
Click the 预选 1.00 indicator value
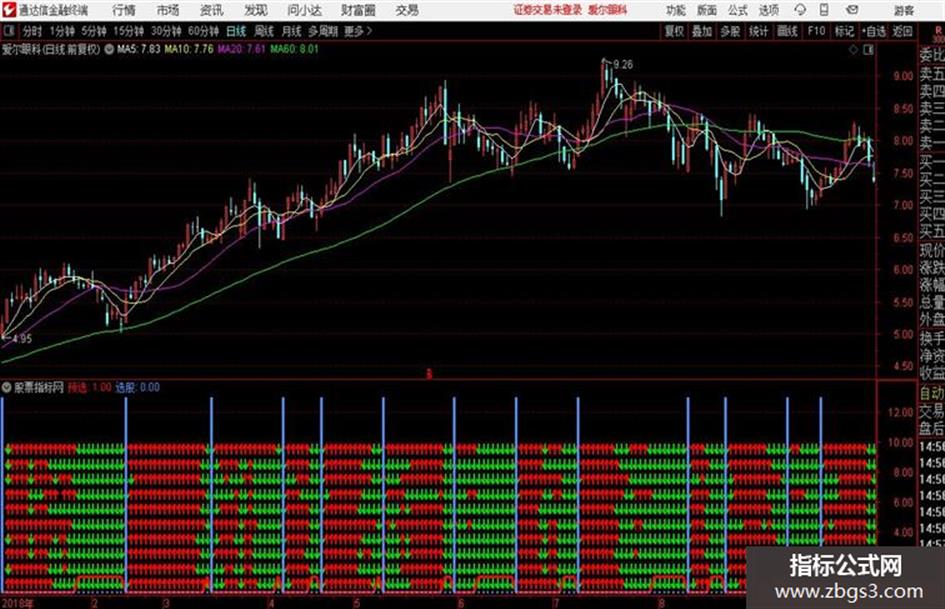click(x=89, y=387)
